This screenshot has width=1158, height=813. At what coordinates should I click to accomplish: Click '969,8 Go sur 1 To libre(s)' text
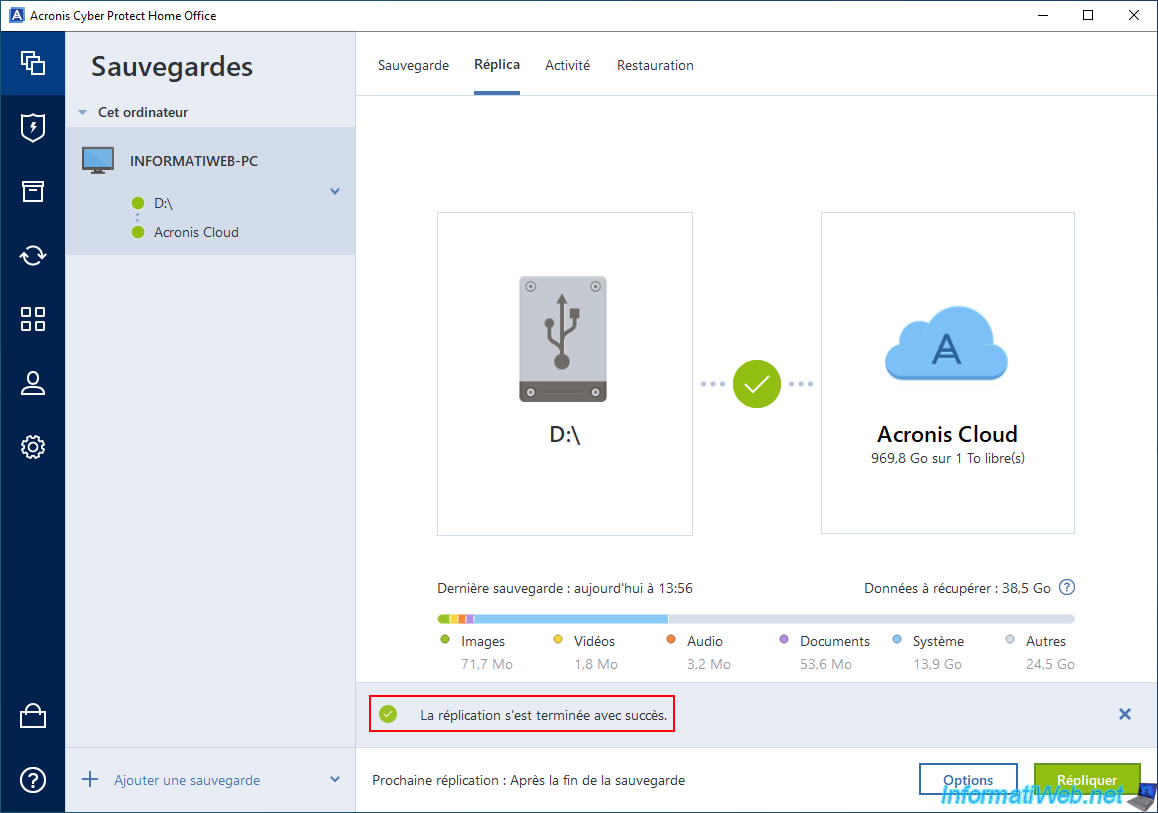pos(948,458)
